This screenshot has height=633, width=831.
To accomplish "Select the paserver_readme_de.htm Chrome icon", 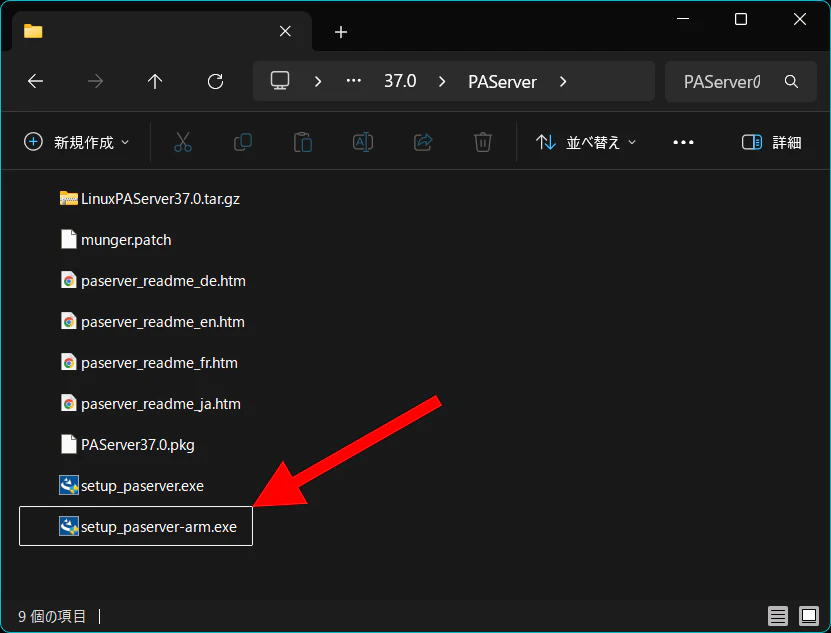I will tap(68, 280).
